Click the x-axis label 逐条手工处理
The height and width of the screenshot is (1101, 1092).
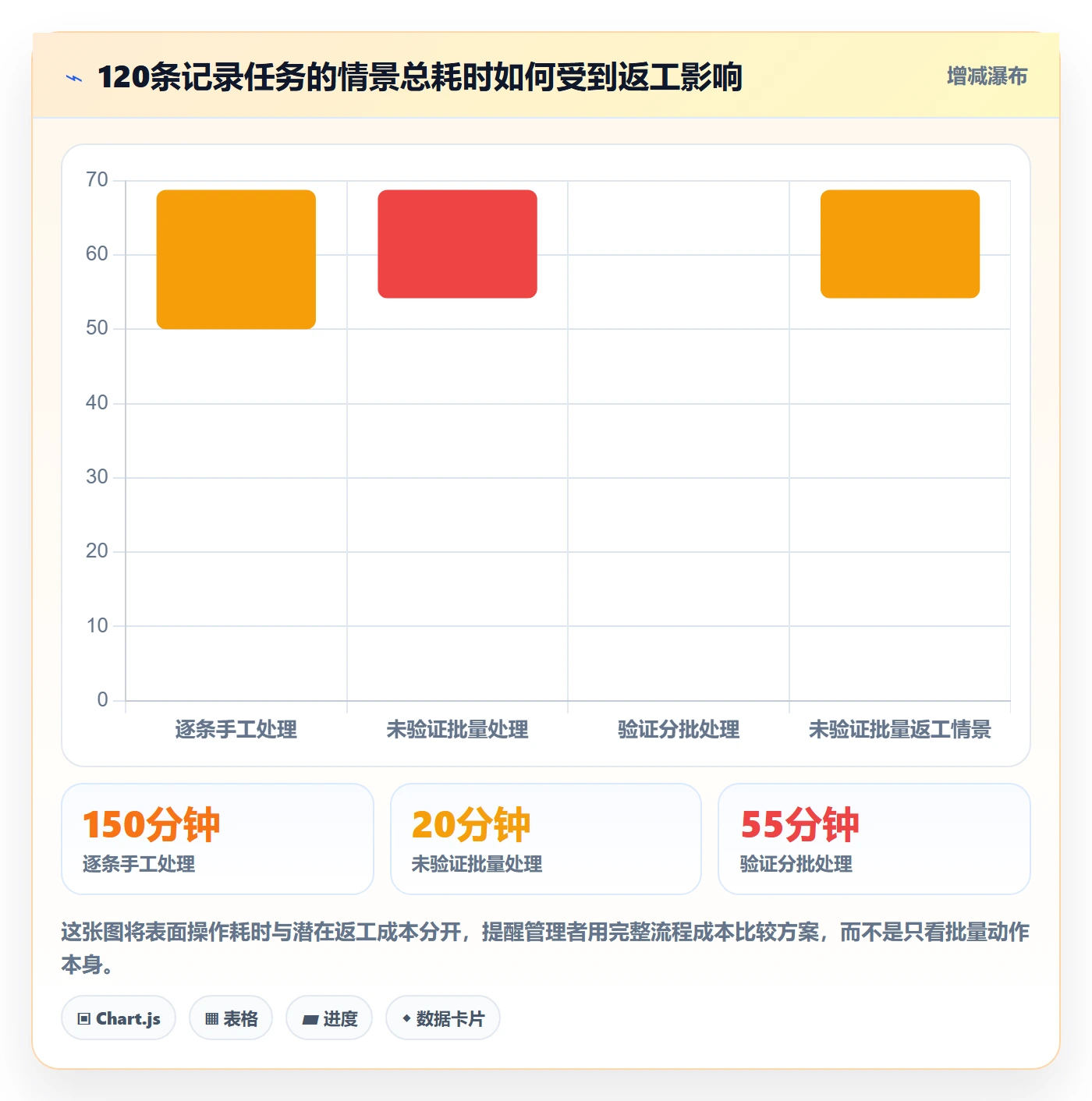[236, 730]
